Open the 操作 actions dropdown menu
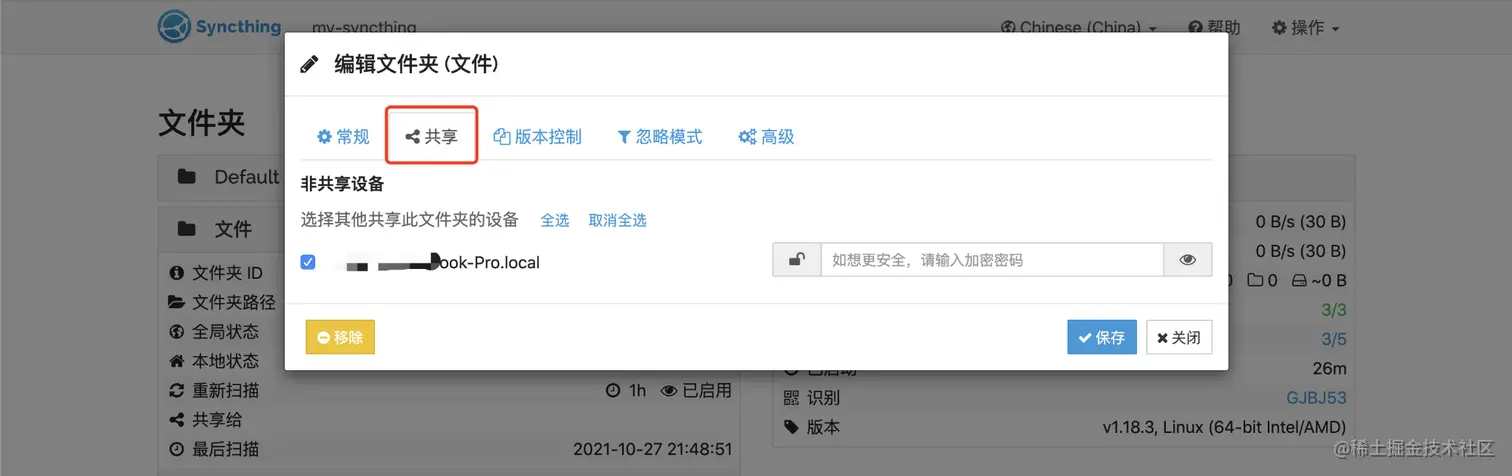 tap(1305, 28)
